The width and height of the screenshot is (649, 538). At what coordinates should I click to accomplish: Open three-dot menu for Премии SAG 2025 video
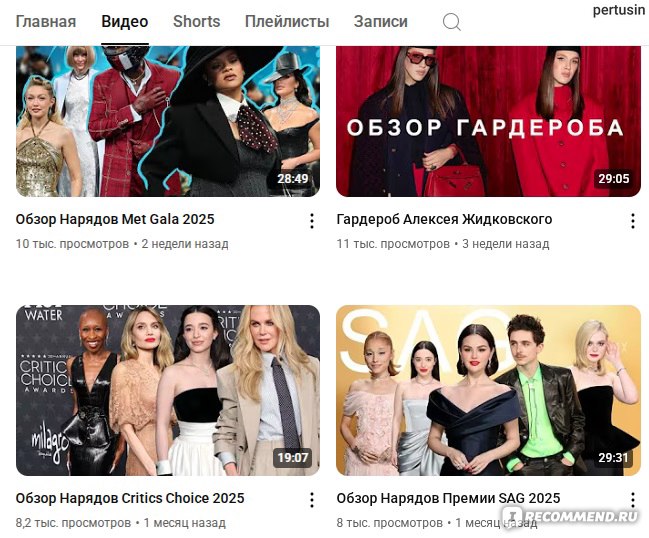point(633,500)
